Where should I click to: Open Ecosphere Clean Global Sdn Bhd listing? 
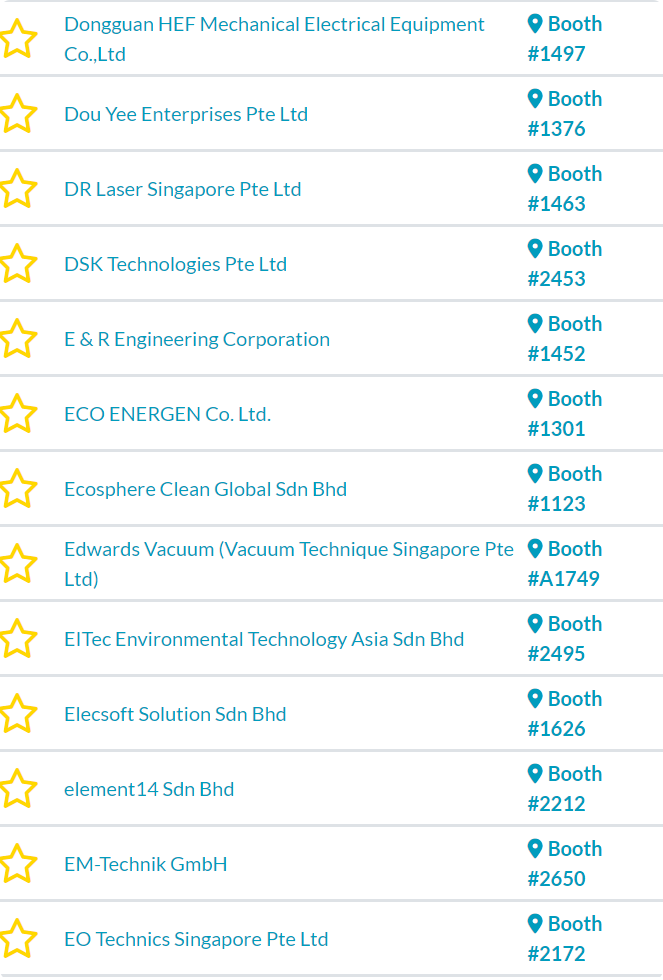coord(205,489)
